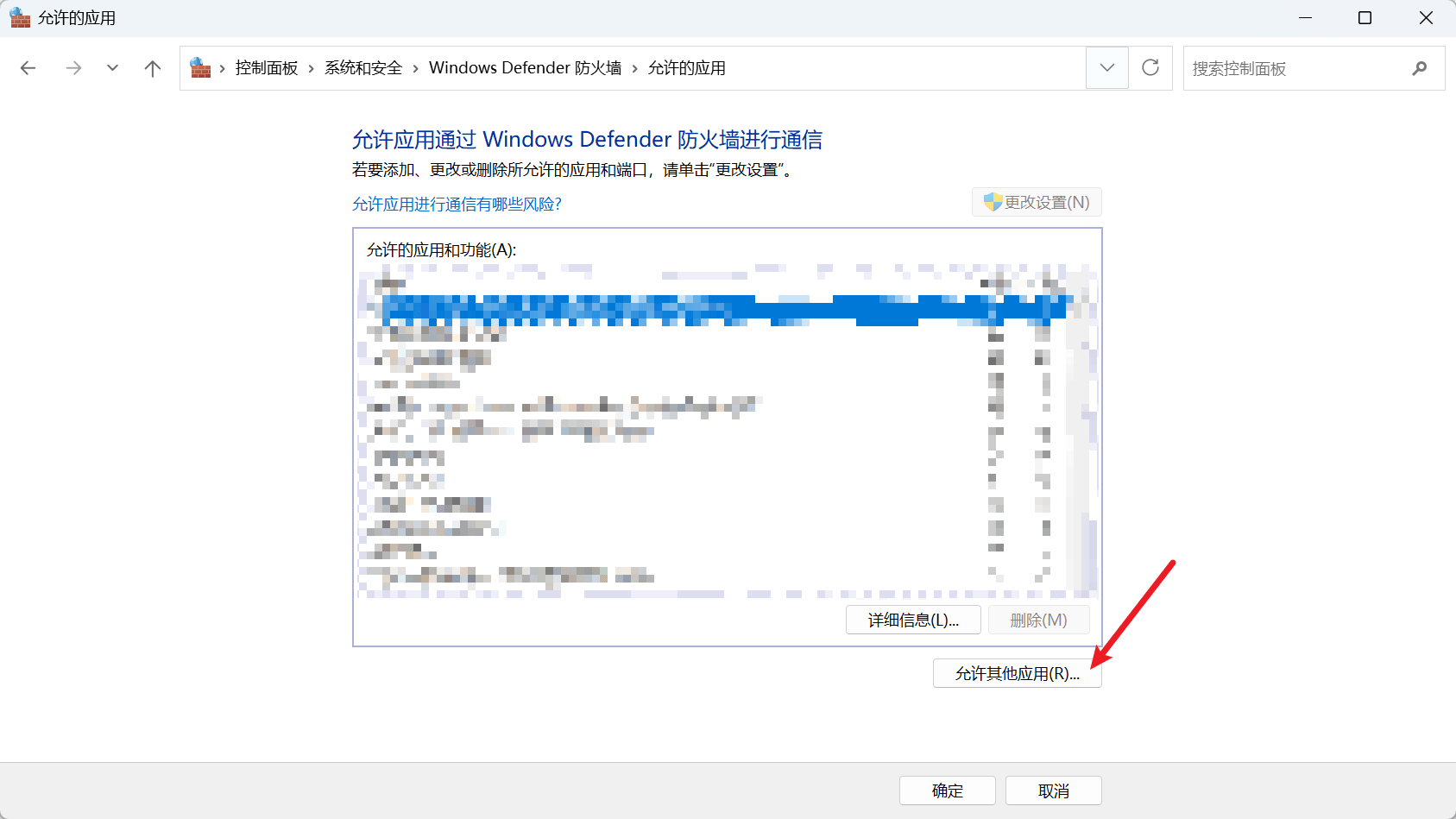Click the Forward navigation arrow

click(73, 68)
